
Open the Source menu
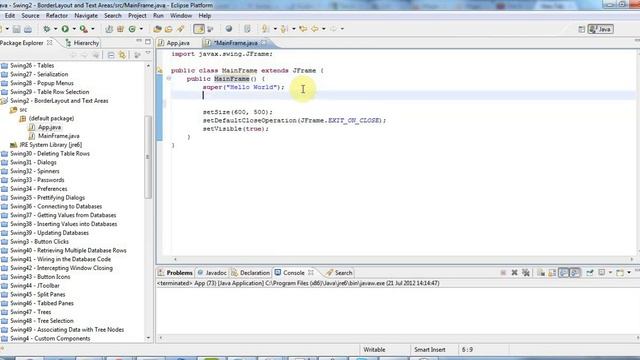click(x=30, y=16)
